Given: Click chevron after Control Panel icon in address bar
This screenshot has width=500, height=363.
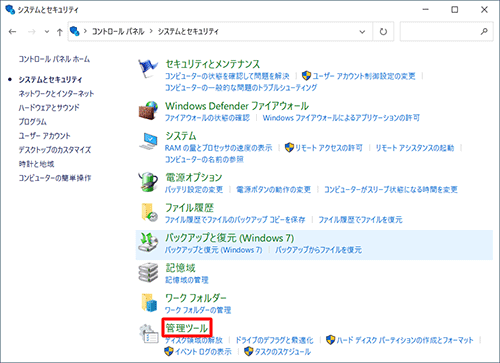Looking at the screenshot, I should (85, 31).
